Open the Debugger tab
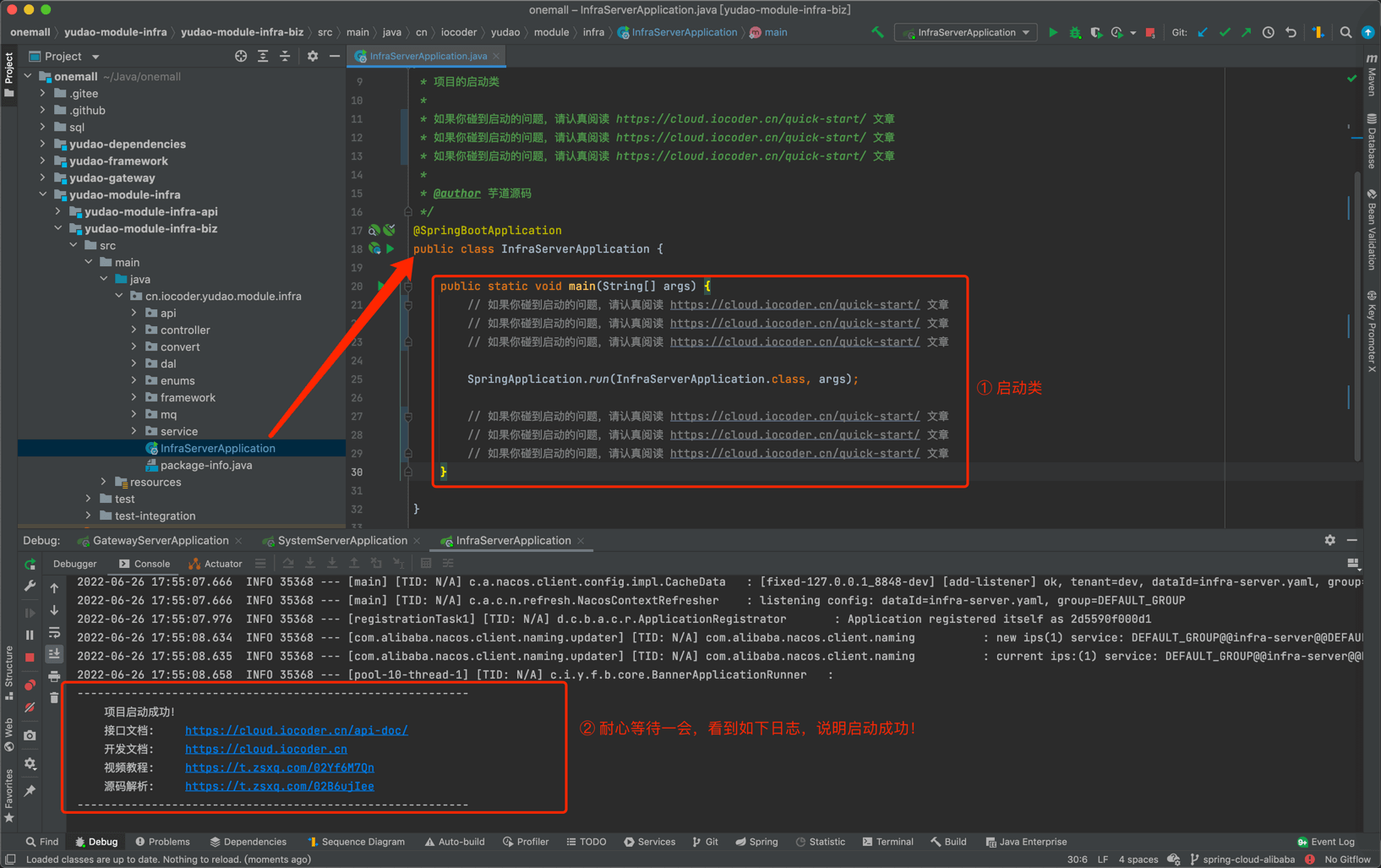The width and height of the screenshot is (1381, 868). point(74,564)
